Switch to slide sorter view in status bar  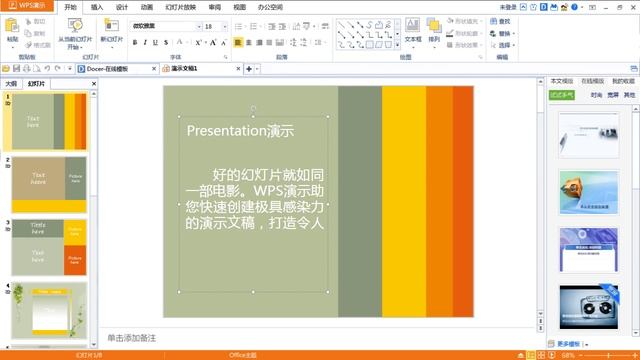pyautogui.click(x=541, y=356)
